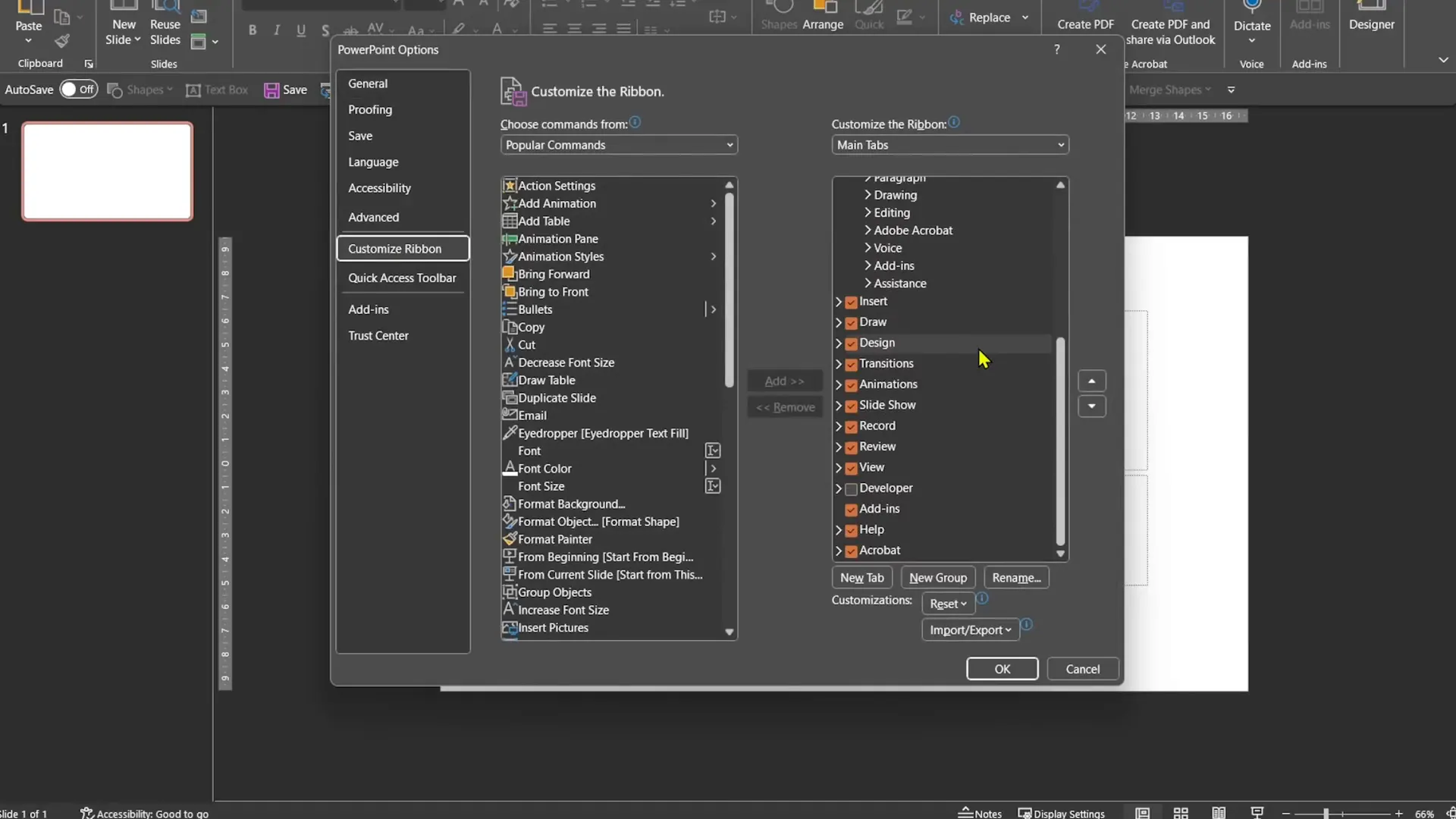
Task: Expand the View tab tree node
Action: (839, 468)
